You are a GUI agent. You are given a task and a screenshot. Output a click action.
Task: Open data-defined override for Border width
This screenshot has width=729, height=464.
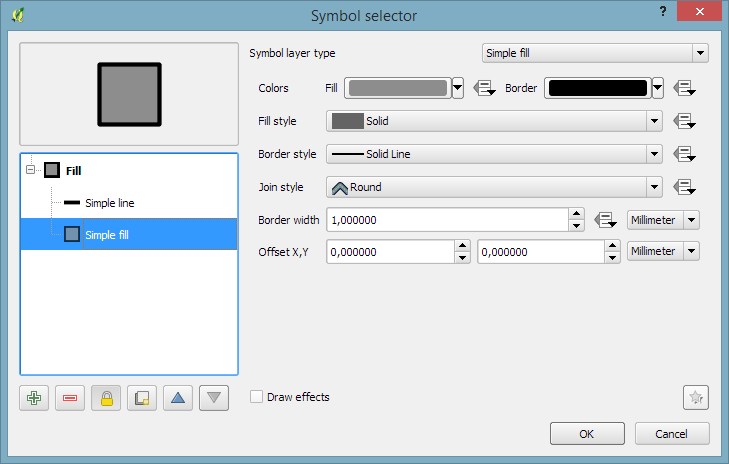tap(604, 220)
